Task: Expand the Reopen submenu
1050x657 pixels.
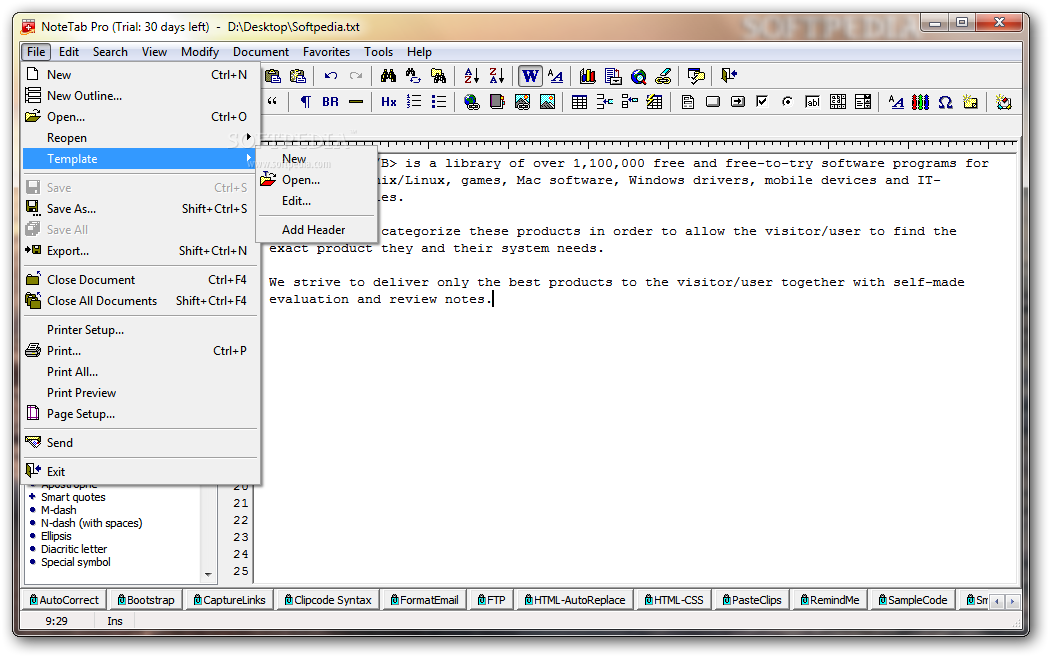Action: [x=141, y=137]
